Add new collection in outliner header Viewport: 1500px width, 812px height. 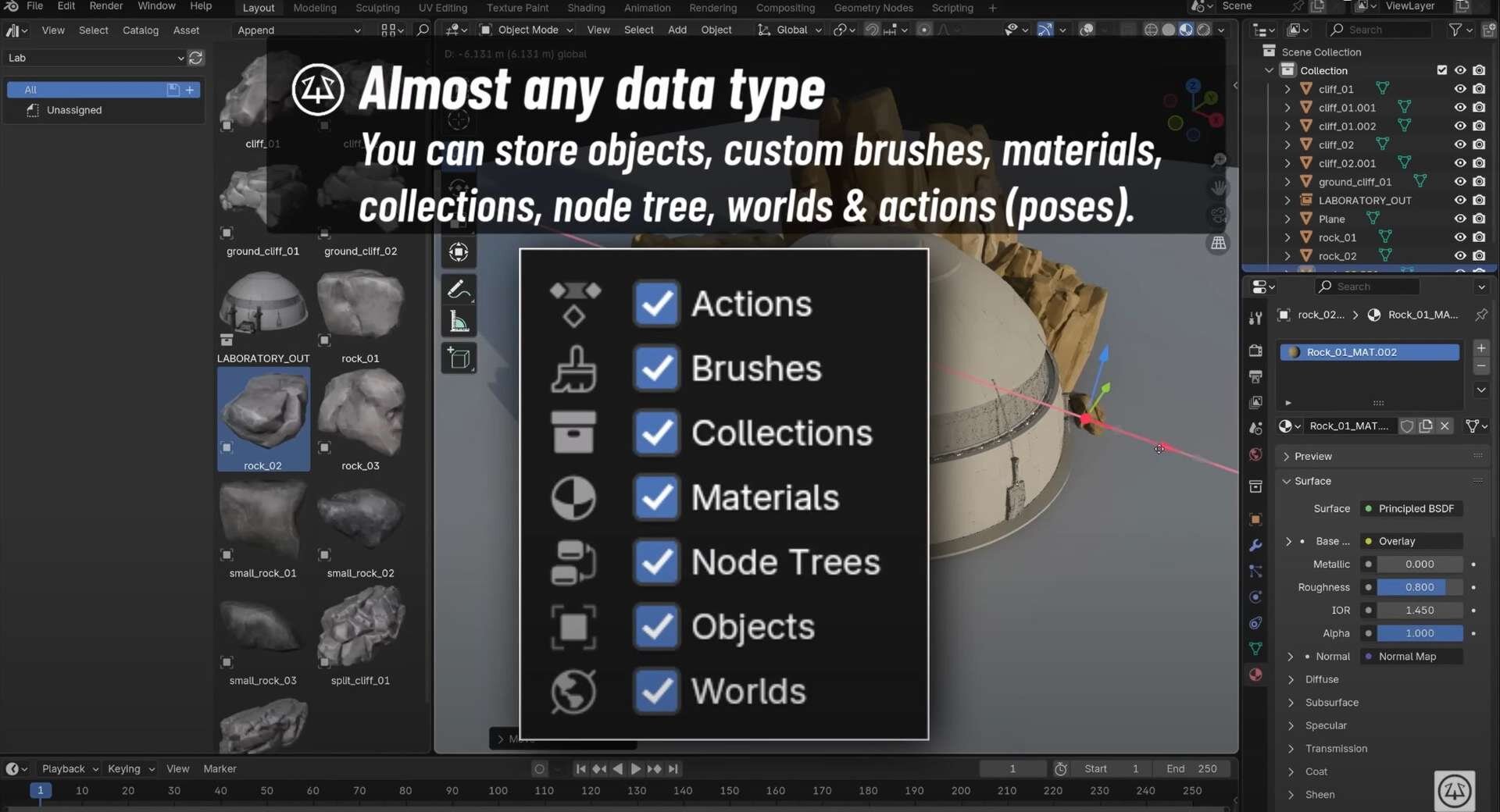(x=1489, y=30)
